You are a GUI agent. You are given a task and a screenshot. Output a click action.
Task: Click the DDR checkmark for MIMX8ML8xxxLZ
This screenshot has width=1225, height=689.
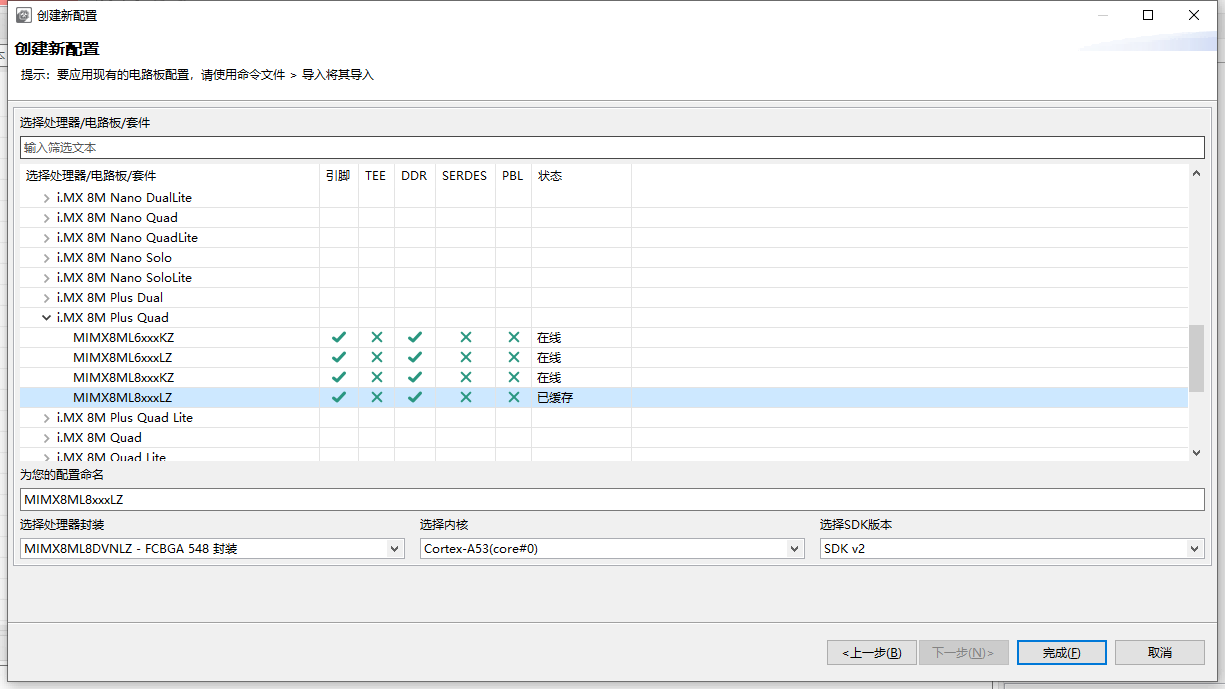pos(415,398)
